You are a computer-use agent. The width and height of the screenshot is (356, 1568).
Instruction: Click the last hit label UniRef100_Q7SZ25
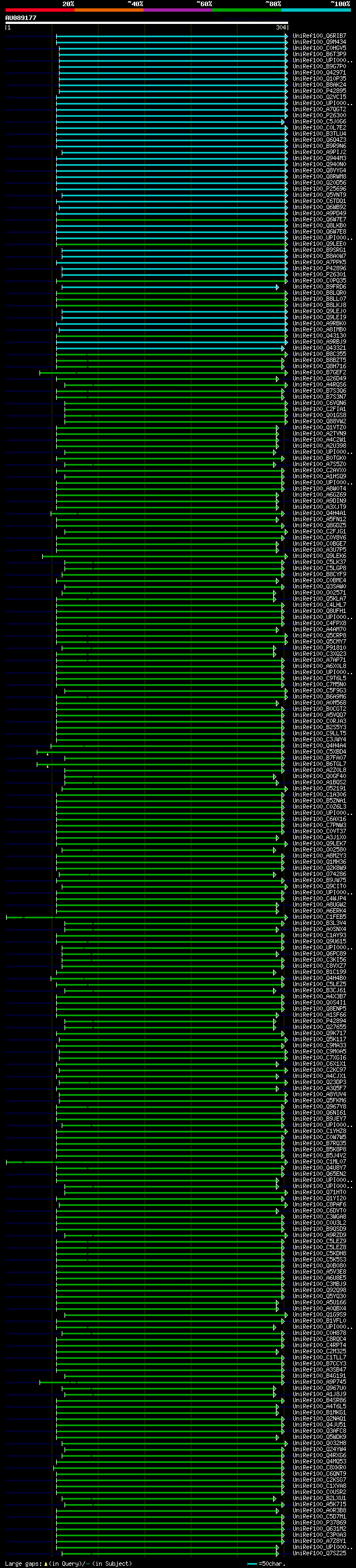pyautogui.click(x=319, y=1554)
